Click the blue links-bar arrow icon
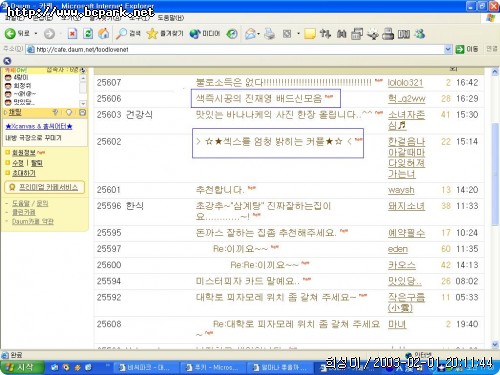Screen dimensions: 500x375 click(x=7, y=61)
